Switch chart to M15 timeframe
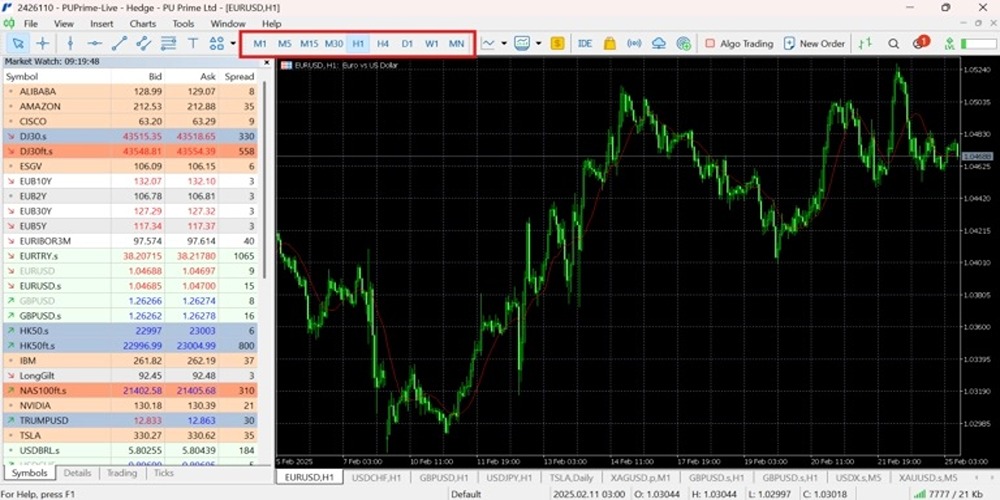 coord(309,44)
